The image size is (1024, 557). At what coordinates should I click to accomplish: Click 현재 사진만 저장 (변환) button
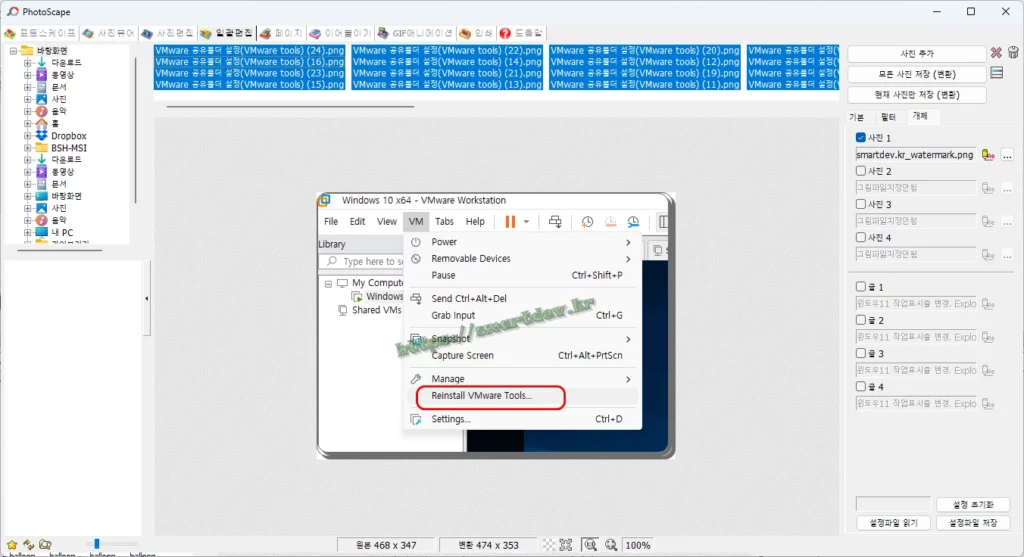pos(916,95)
